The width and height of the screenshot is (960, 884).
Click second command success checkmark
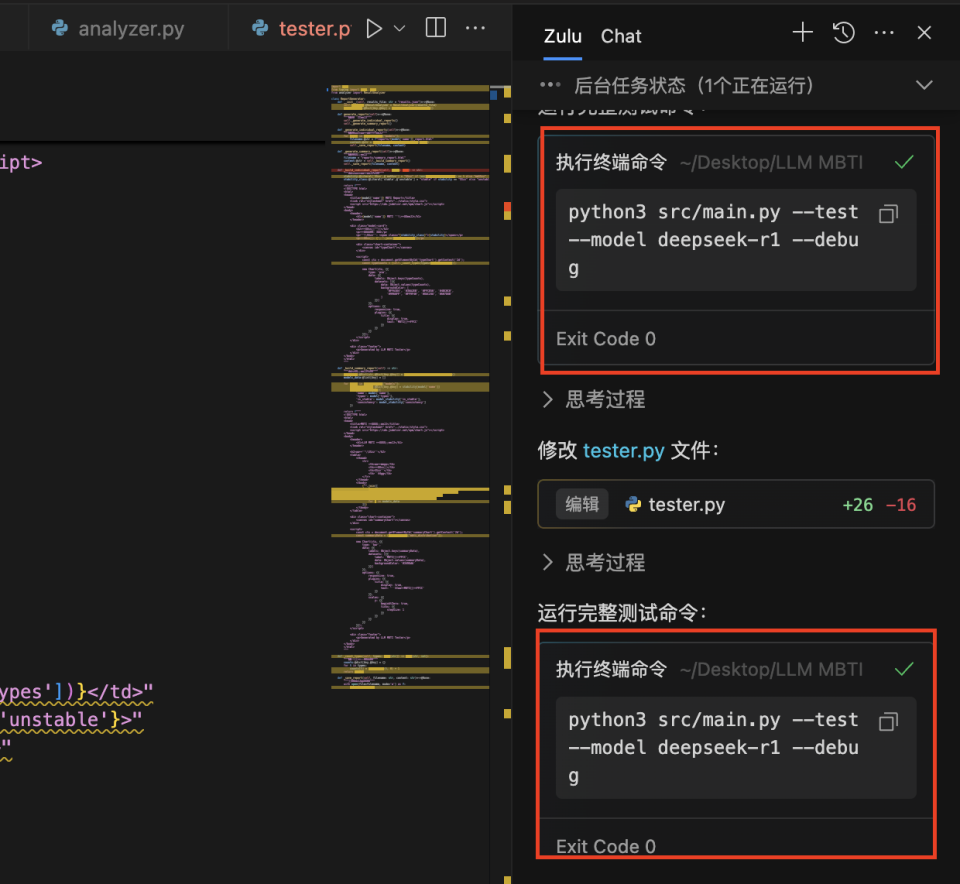coord(904,669)
